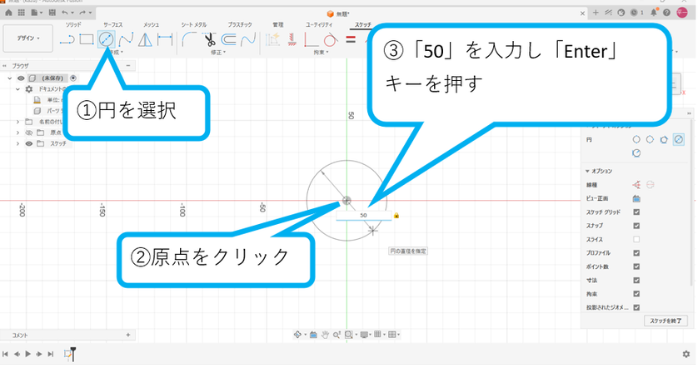This screenshot has height=365, width=698.
Task: Switch to the メッシュ tab
Action: (x=151, y=24)
